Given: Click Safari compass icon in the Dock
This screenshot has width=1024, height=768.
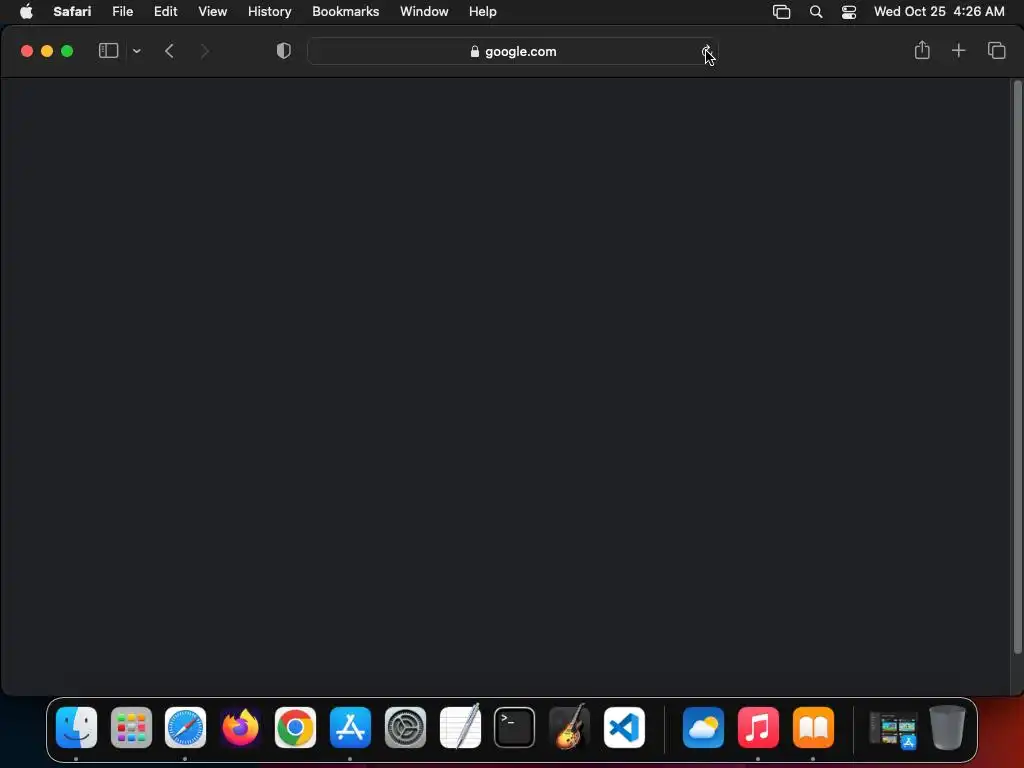Looking at the screenshot, I should click(x=185, y=728).
